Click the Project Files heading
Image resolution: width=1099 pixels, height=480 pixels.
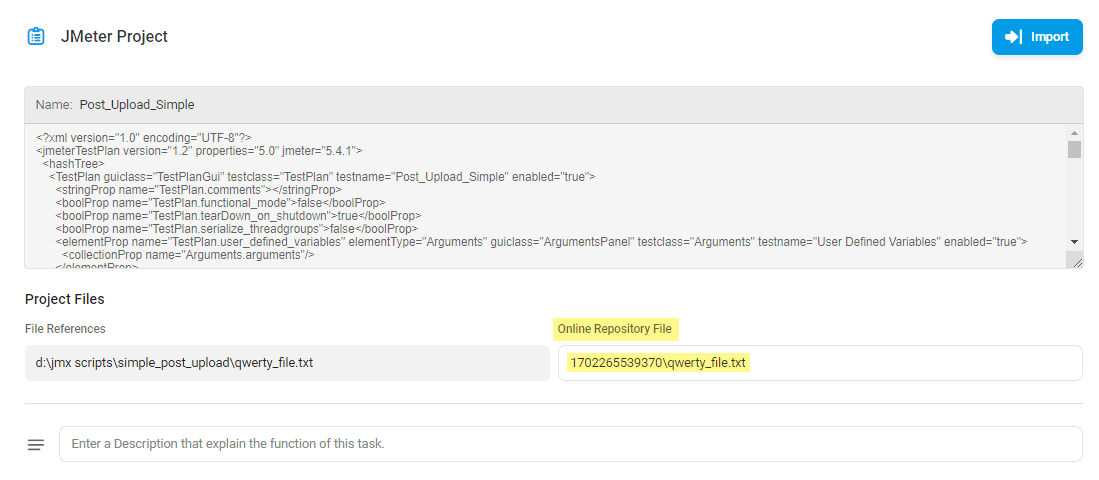64,299
